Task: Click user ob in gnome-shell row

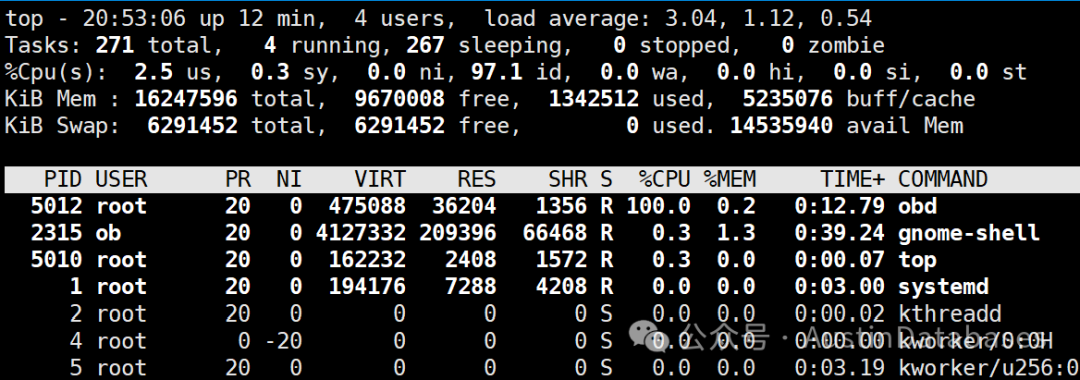Action: pyautogui.click(x=109, y=233)
